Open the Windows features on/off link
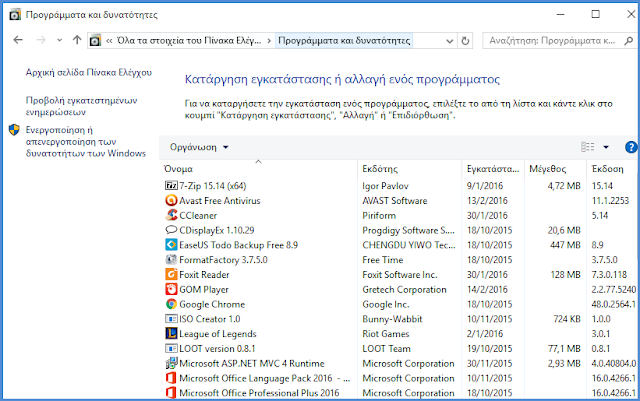Image resolution: width=640 pixels, height=401 pixels. point(86,142)
